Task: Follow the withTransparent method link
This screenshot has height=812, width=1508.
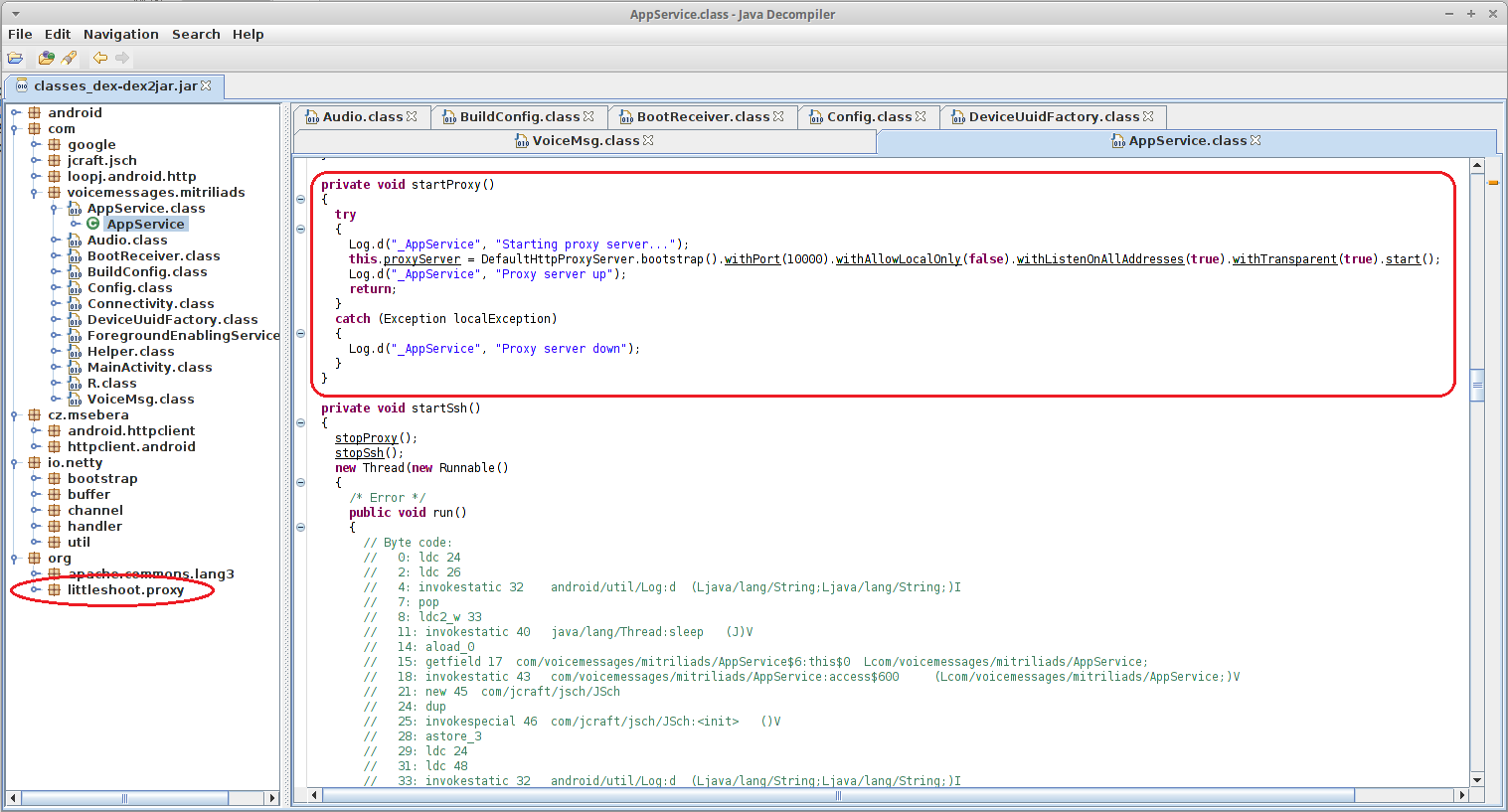Action: pos(1284,258)
